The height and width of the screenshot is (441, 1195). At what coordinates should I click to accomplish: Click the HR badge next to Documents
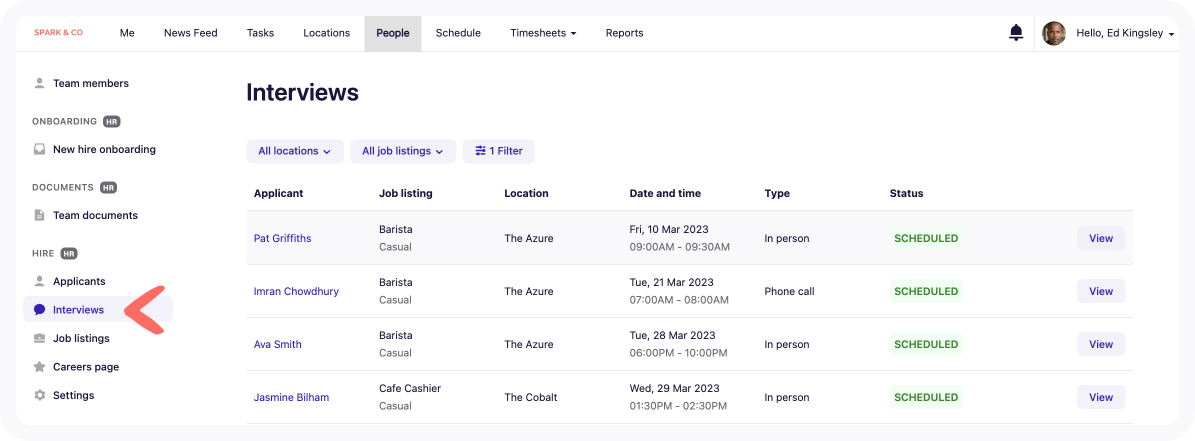coord(108,187)
